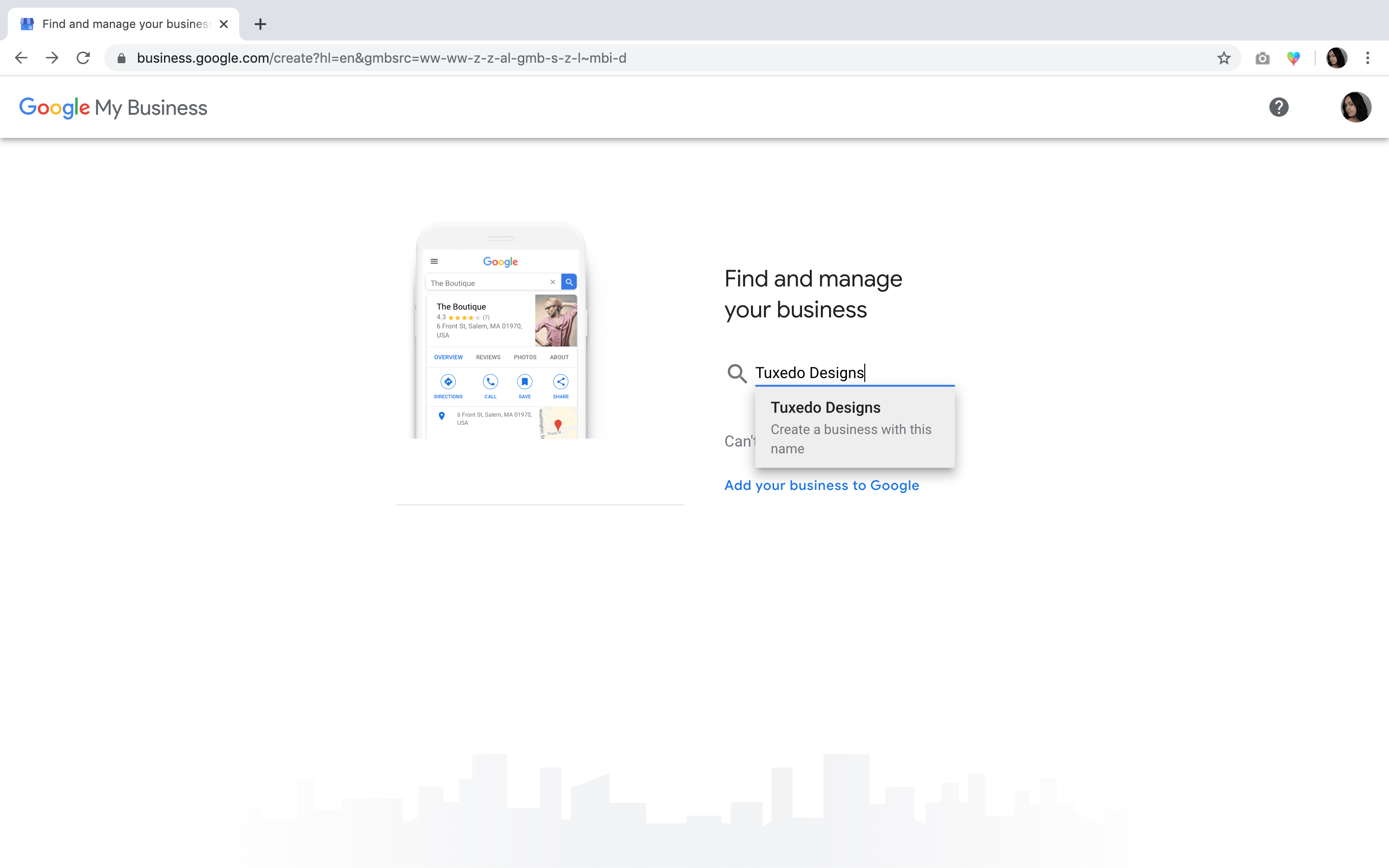Reload the current page

[83, 58]
